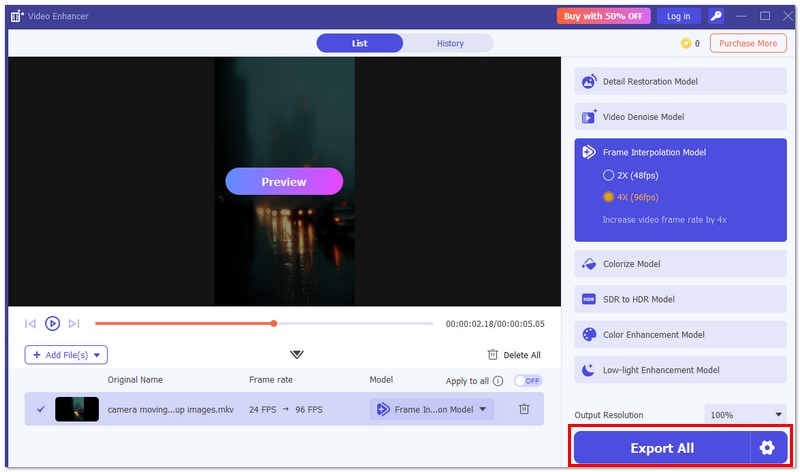Click the gold coin credits icon

(686, 43)
